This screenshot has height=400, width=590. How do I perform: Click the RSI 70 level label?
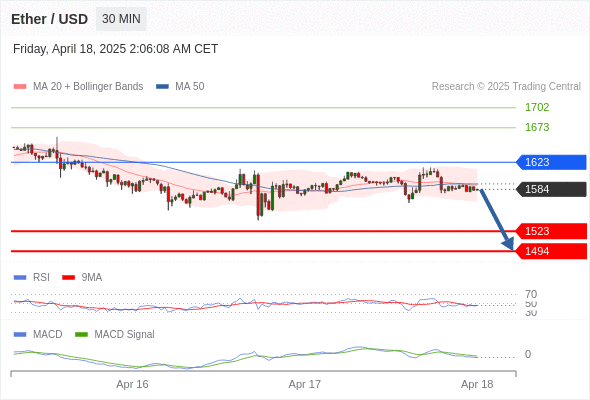[x=531, y=294]
